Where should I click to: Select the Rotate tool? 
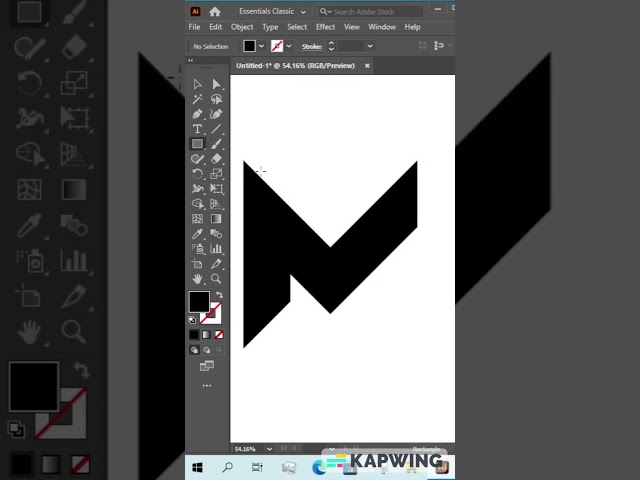[198, 174]
